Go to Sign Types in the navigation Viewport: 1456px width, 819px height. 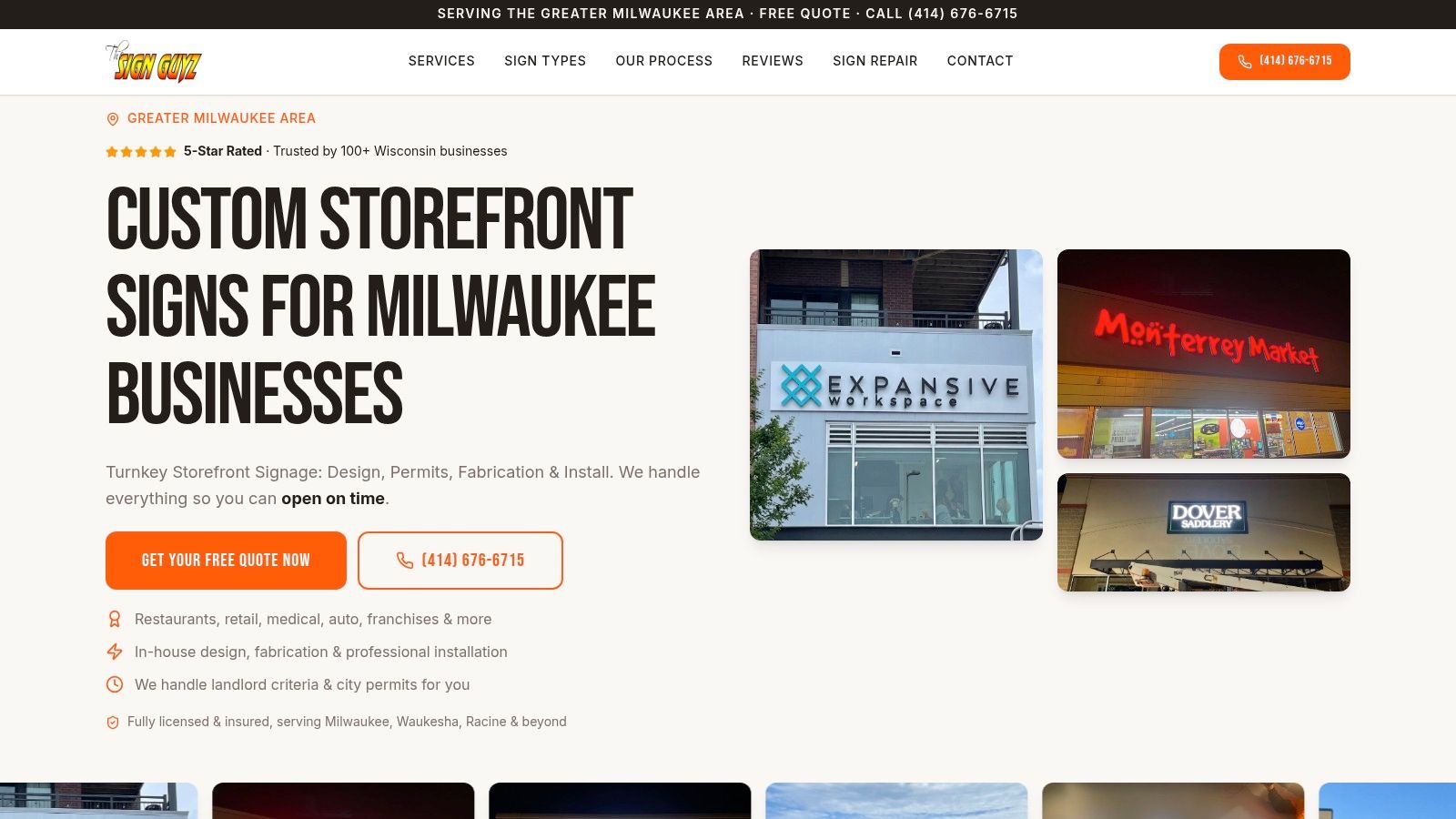tap(545, 61)
